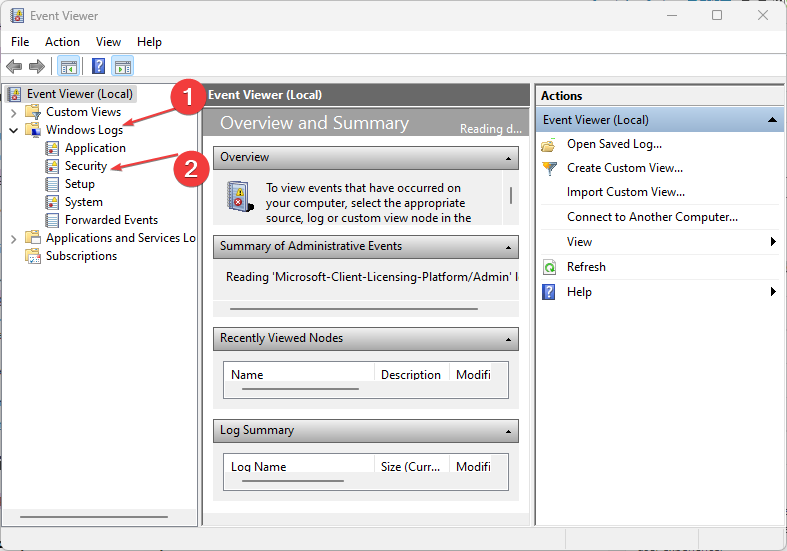Open the Help menu in menu bar
This screenshot has width=787, height=551.
[x=149, y=42]
